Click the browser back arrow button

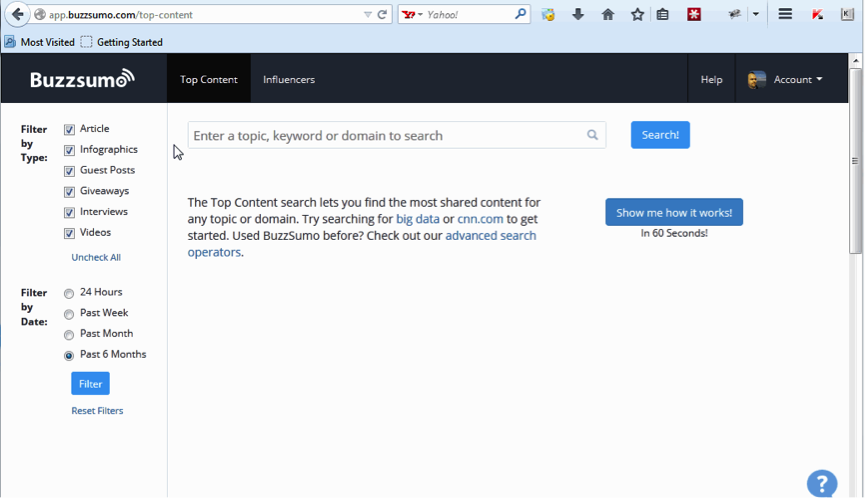click(x=17, y=14)
